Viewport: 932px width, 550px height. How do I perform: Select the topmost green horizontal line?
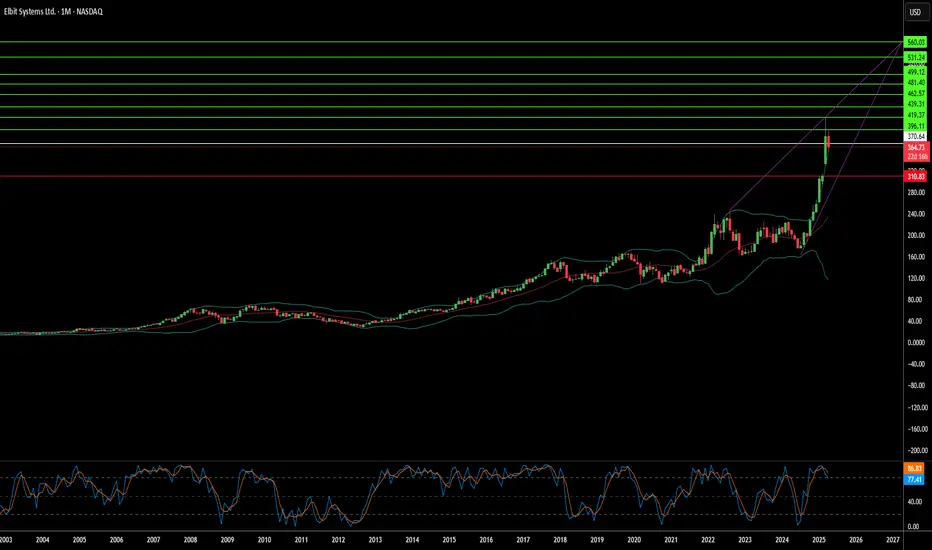point(452,42)
